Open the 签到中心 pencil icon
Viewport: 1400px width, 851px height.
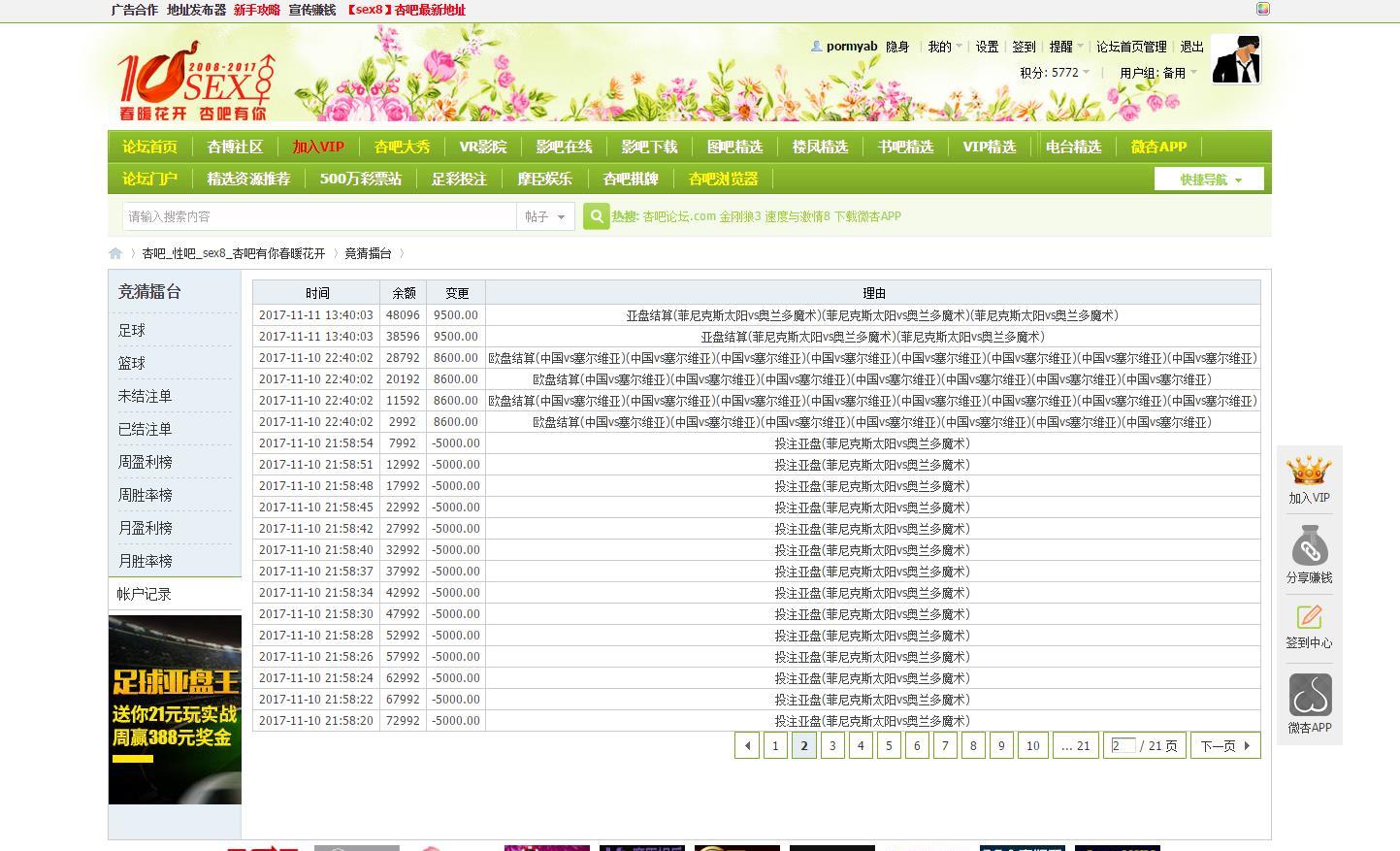pyautogui.click(x=1309, y=617)
